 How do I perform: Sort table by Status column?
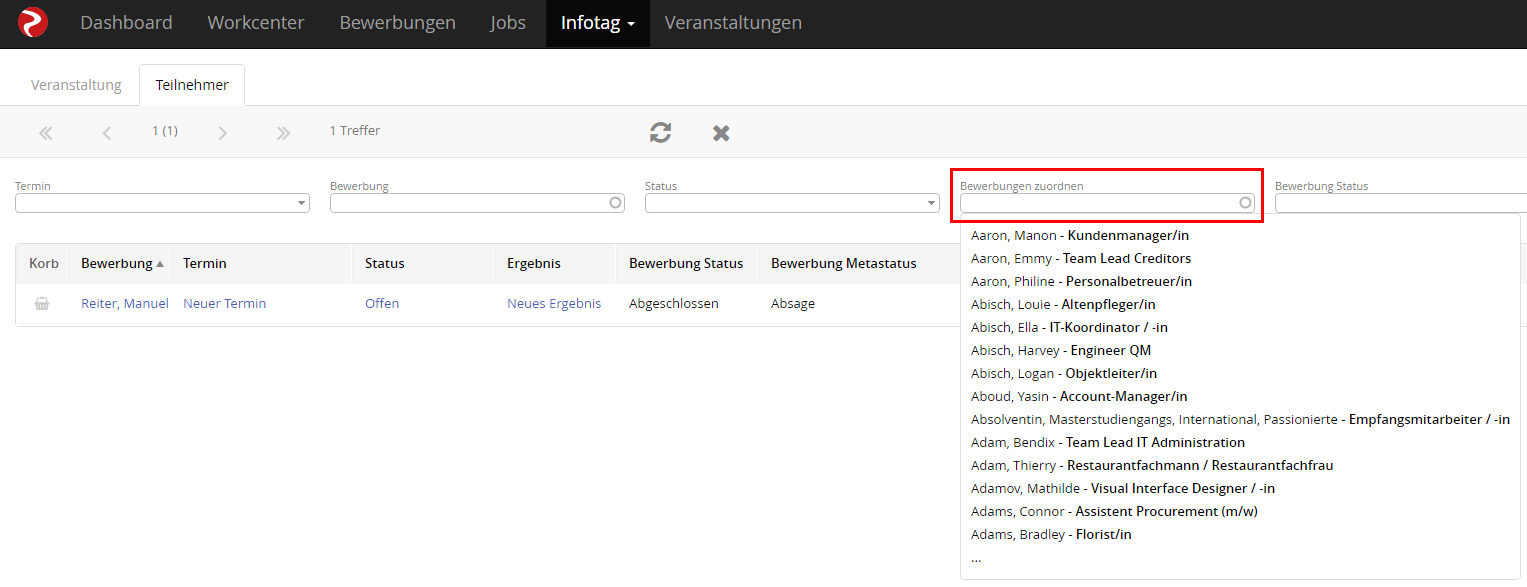385,264
